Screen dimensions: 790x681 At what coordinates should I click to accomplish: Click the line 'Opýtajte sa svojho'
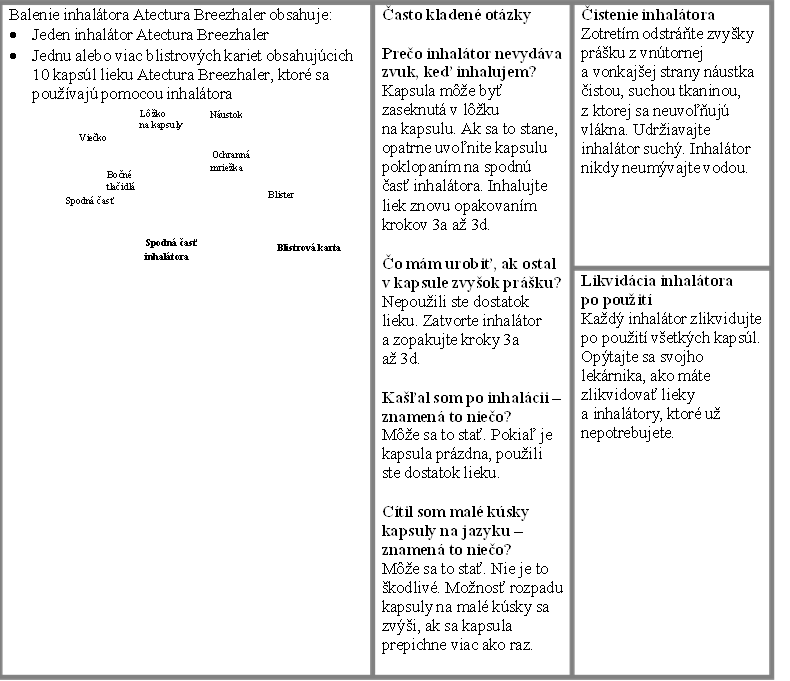tap(641, 357)
